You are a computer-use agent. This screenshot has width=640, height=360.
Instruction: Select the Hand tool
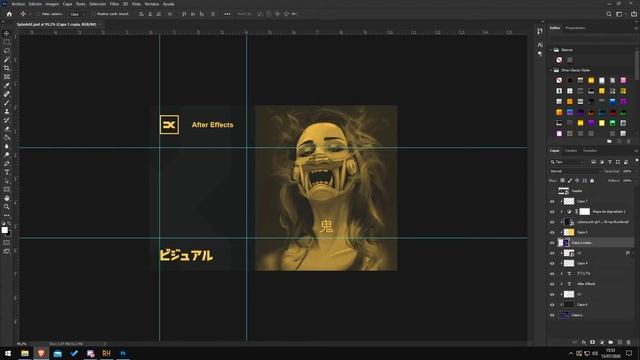point(7,198)
